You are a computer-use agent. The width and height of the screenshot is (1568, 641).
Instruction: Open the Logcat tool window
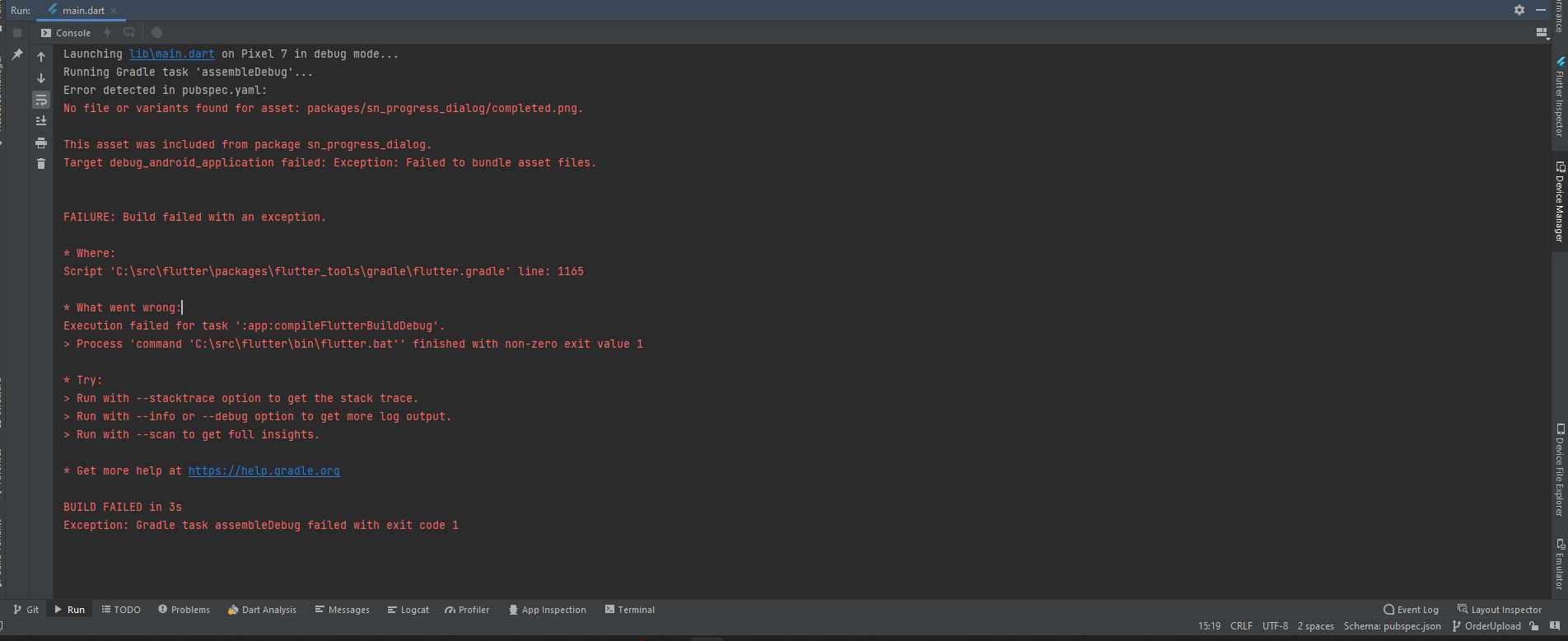coord(408,610)
